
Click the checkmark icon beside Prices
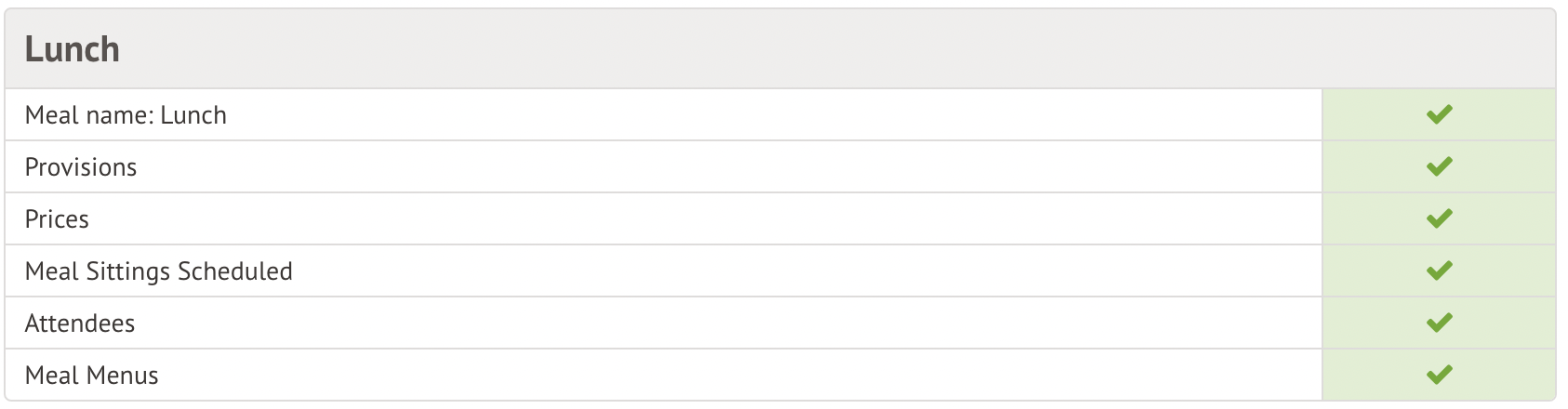(1439, 218)
